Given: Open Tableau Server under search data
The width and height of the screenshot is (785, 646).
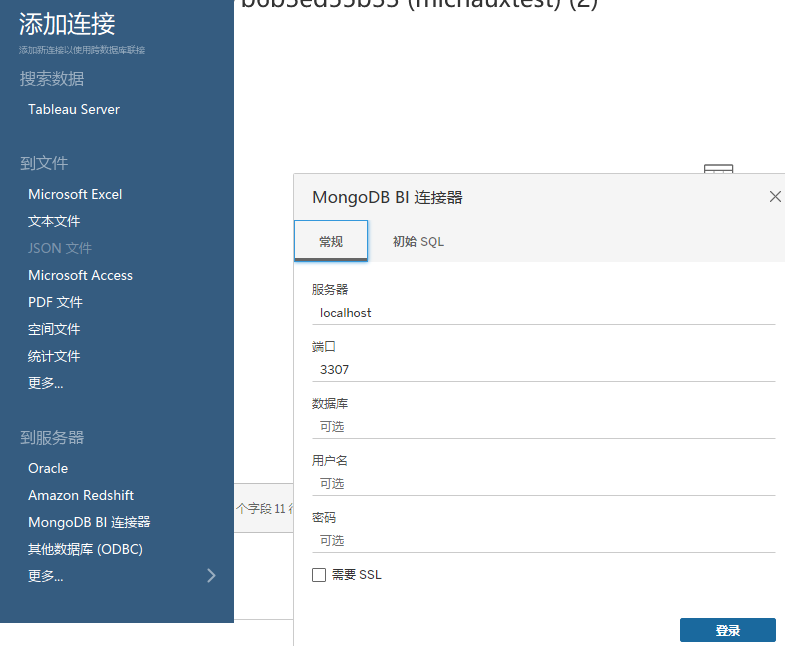Looking at the screenshot, I should click(x=74, y=109).
